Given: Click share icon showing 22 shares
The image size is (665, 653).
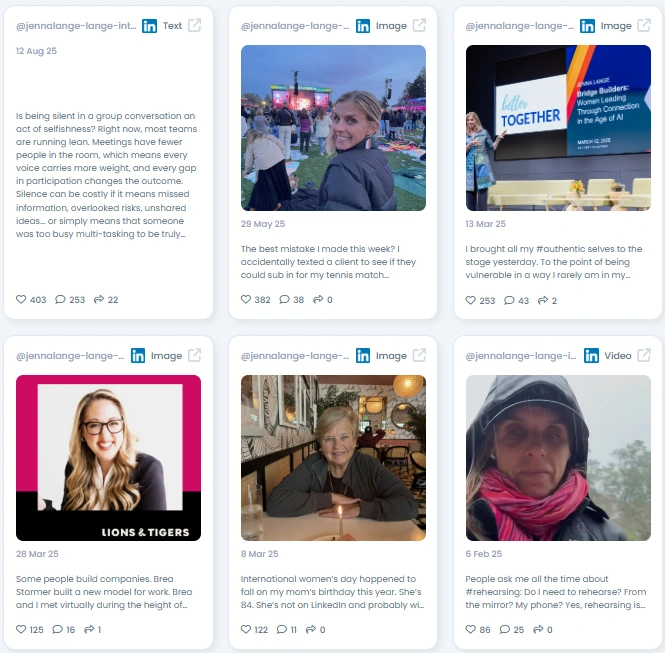Looking at the screenshot, I should [x=99, y=299].
